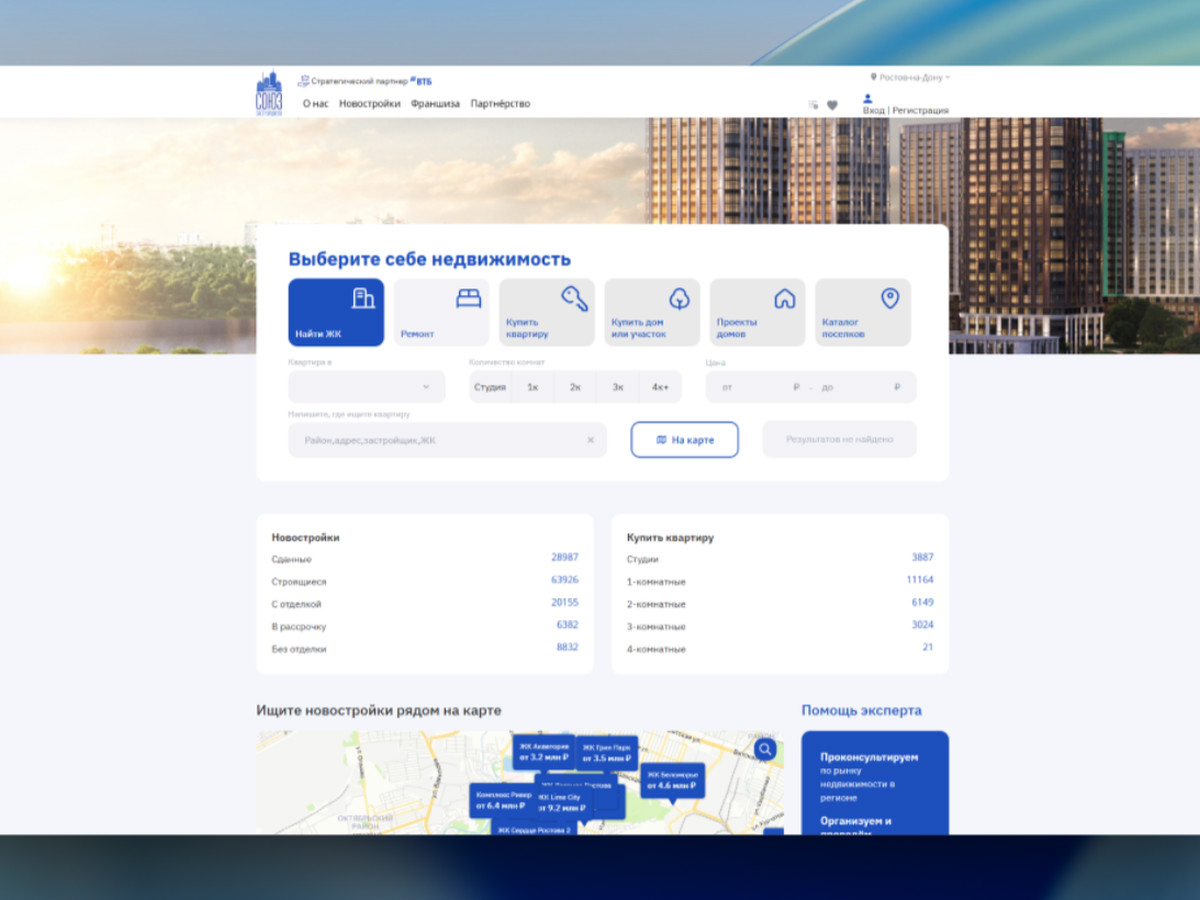Select the Каталог поселков tab

click(863, 312)
